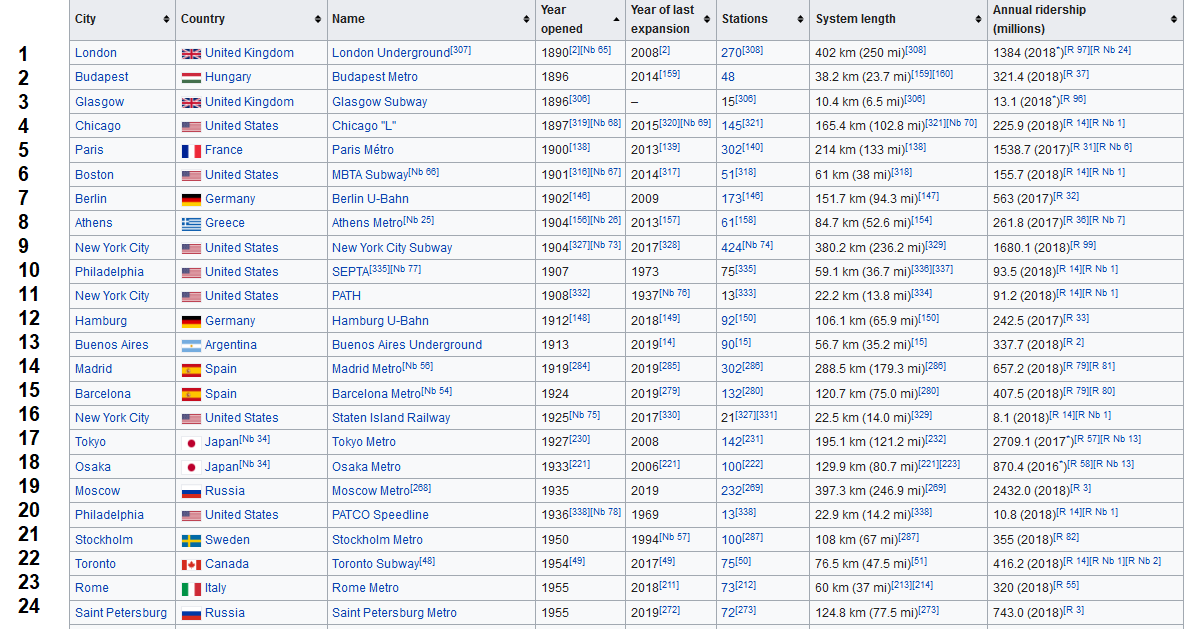Click the Italy flag icon
The width and height of the screenshot is (1189, 631).
pyautogui.click(x=191, y=589)
